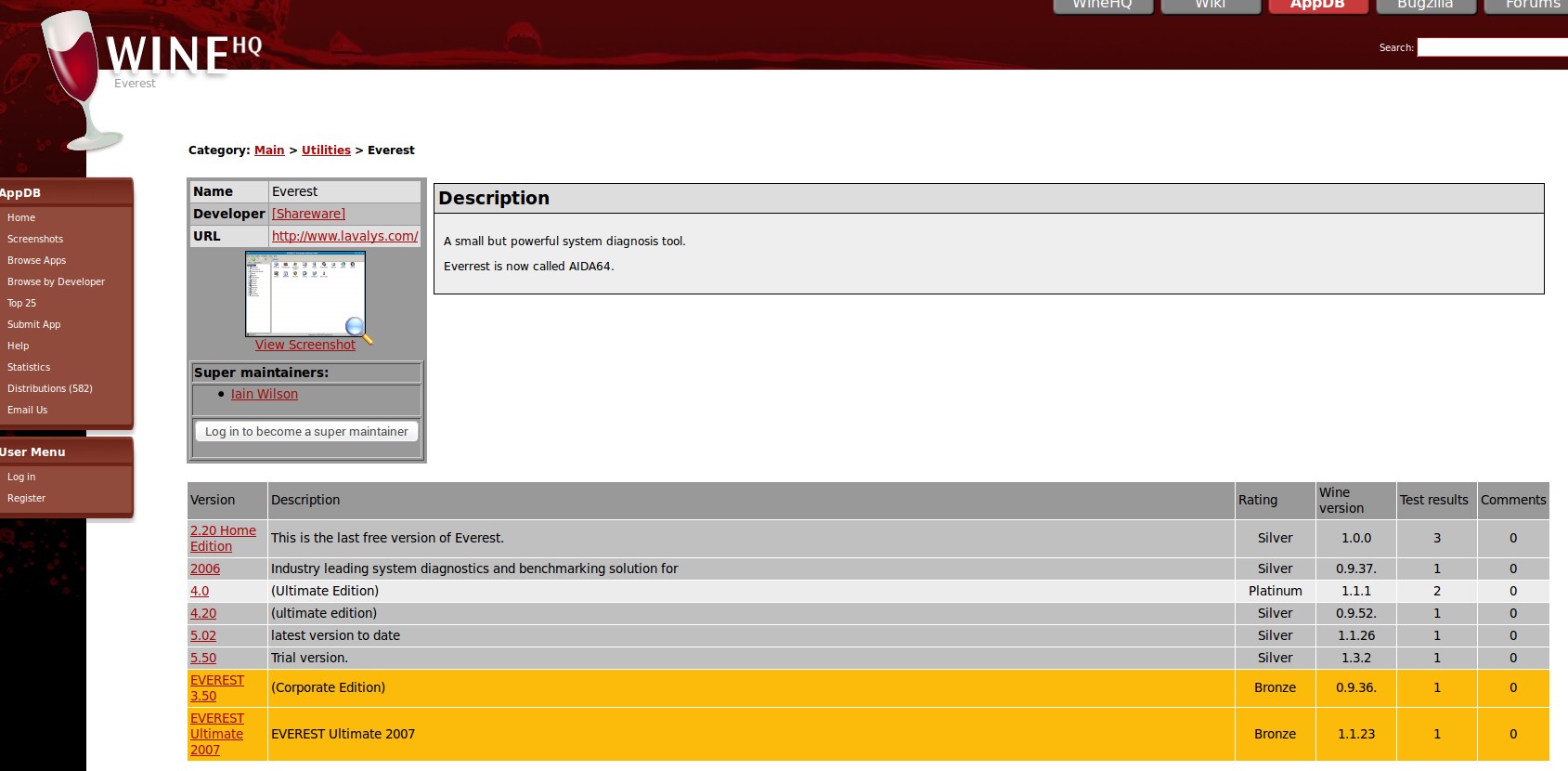Go to the Utilities category breadcrumb
Viewport: 1568px width, 771px height.
[326, 150]
